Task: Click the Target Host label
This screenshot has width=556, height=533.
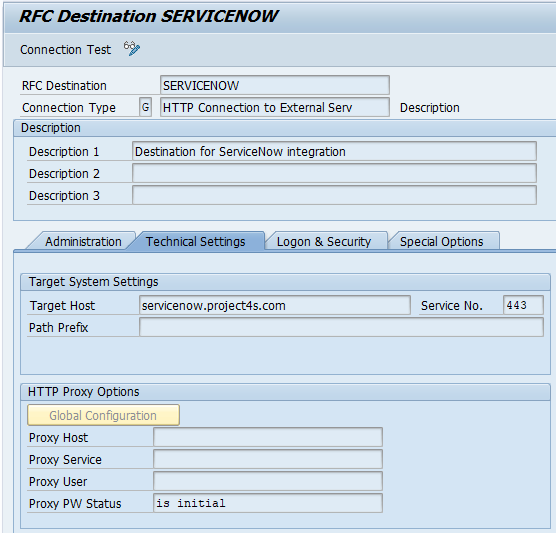Action: 62,306
